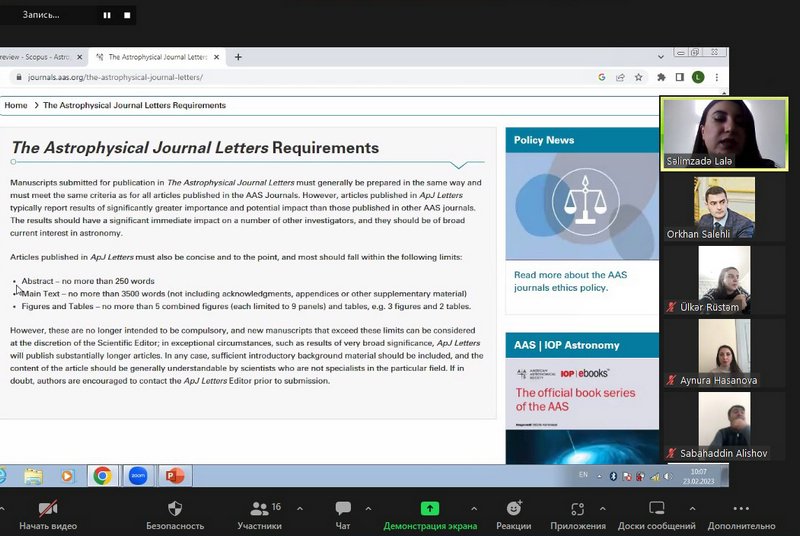Switch to Chrome in the taskbar
The width and height of the screenshot is (800, 536).
tap(103, 476)
